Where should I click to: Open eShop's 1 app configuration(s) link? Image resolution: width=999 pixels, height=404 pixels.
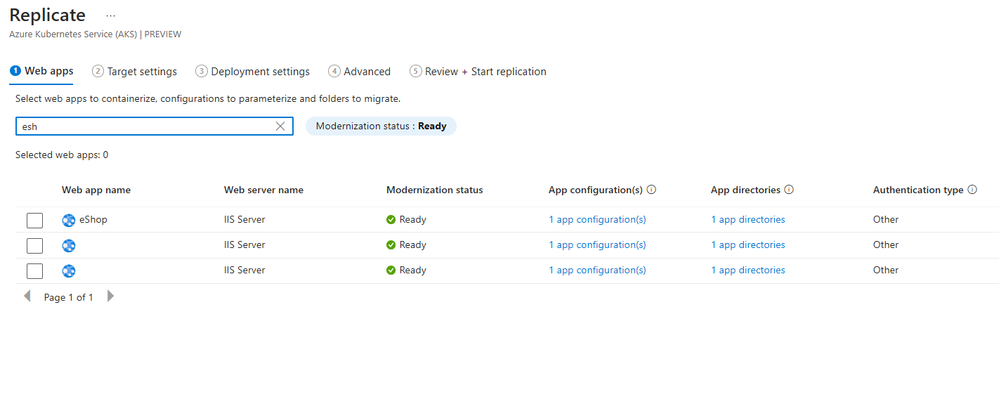598,220
